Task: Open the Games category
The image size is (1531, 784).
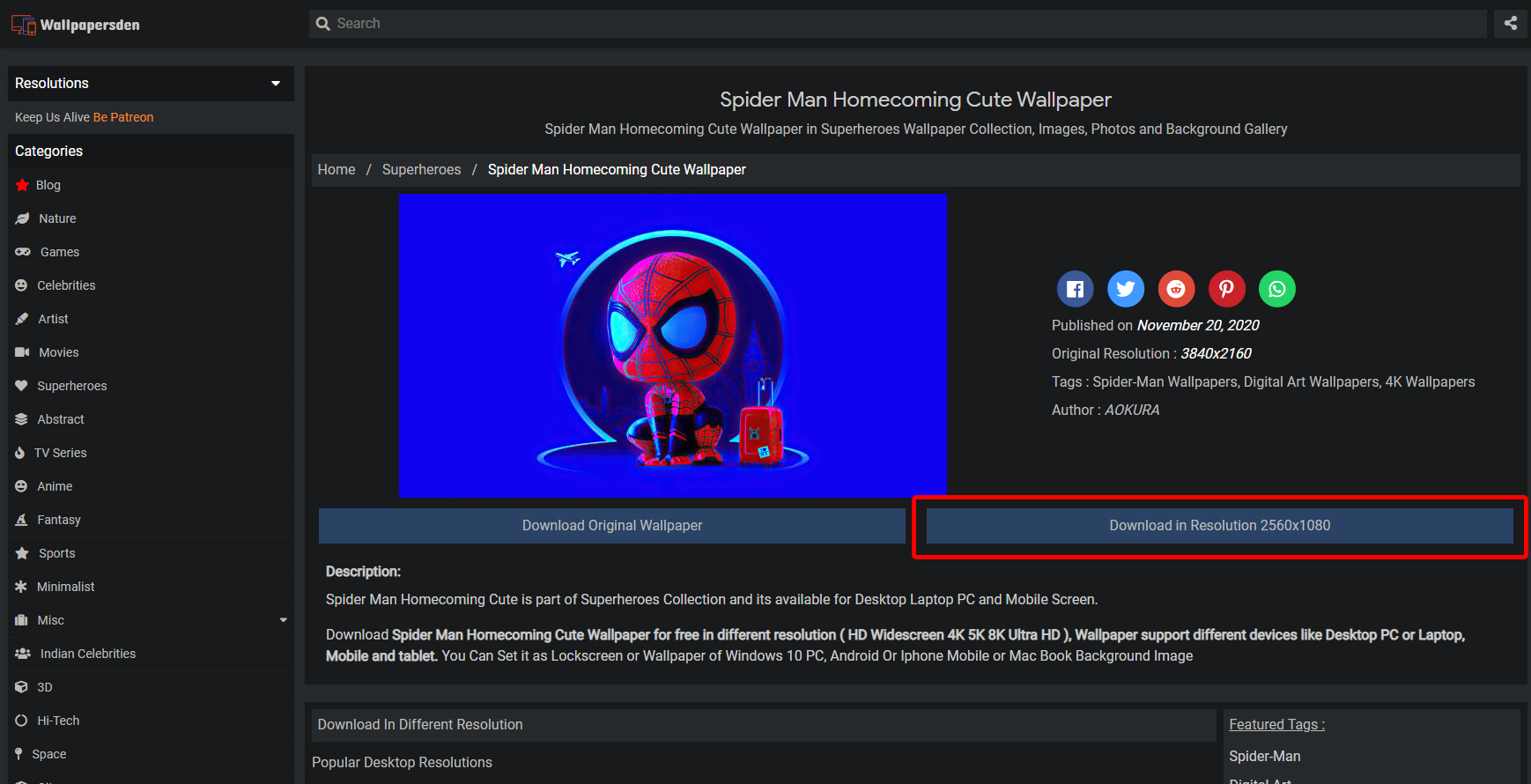Action: 60,252
